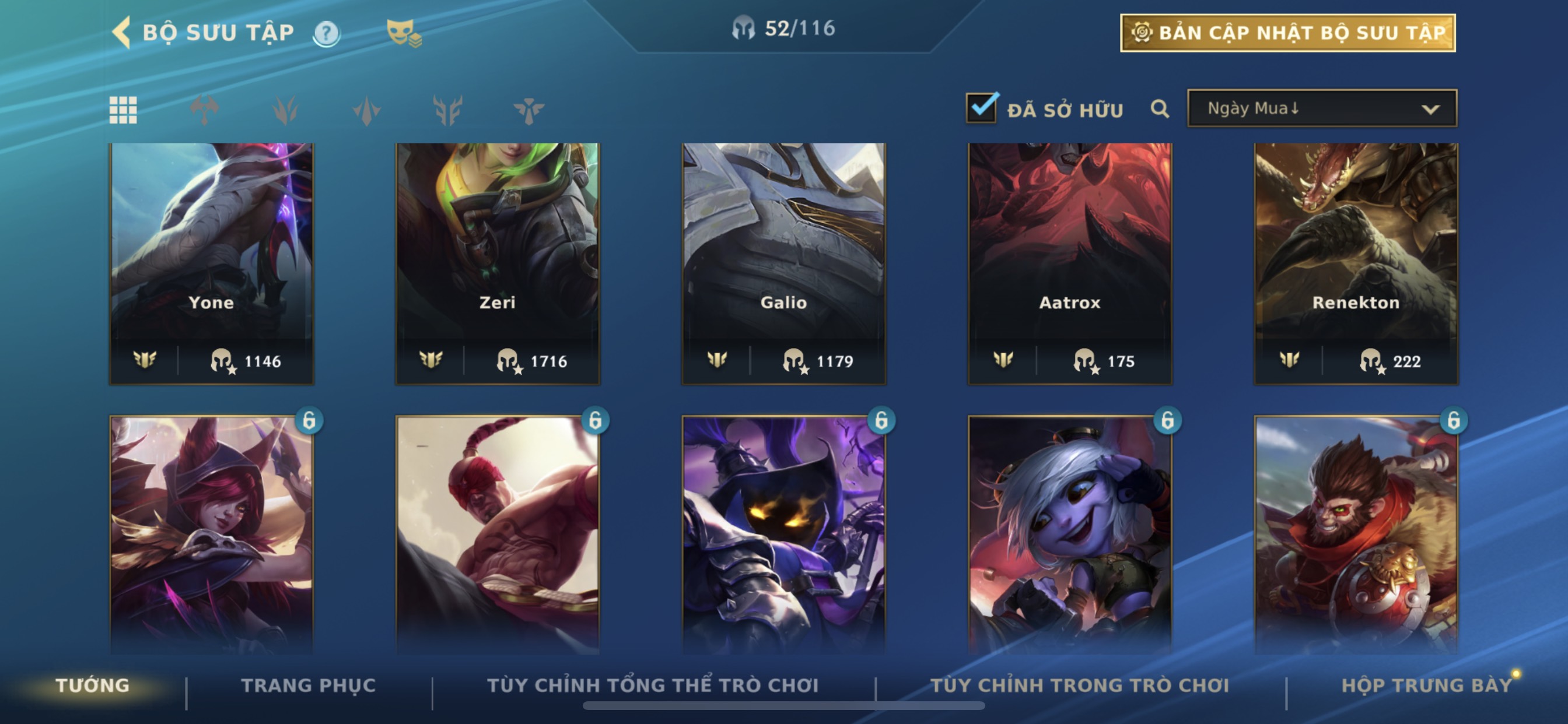The width and height of the screenshot is (1568, 724).
Task: Expand sorting options with the chevron arrow
Action: (x=1430, y=110)
